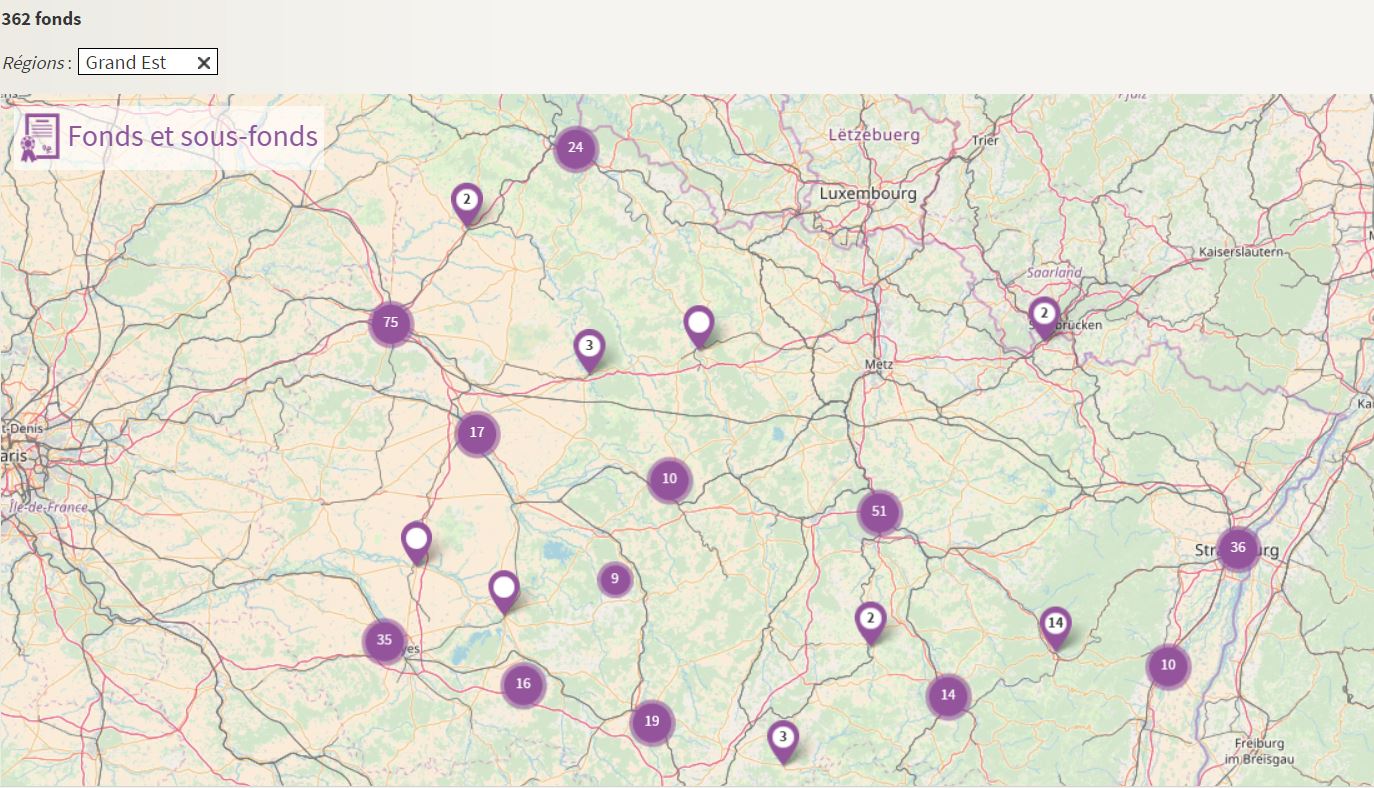Click the 362 fonds result count
This screenshot has width=1374, height=788.
(41, 18)
